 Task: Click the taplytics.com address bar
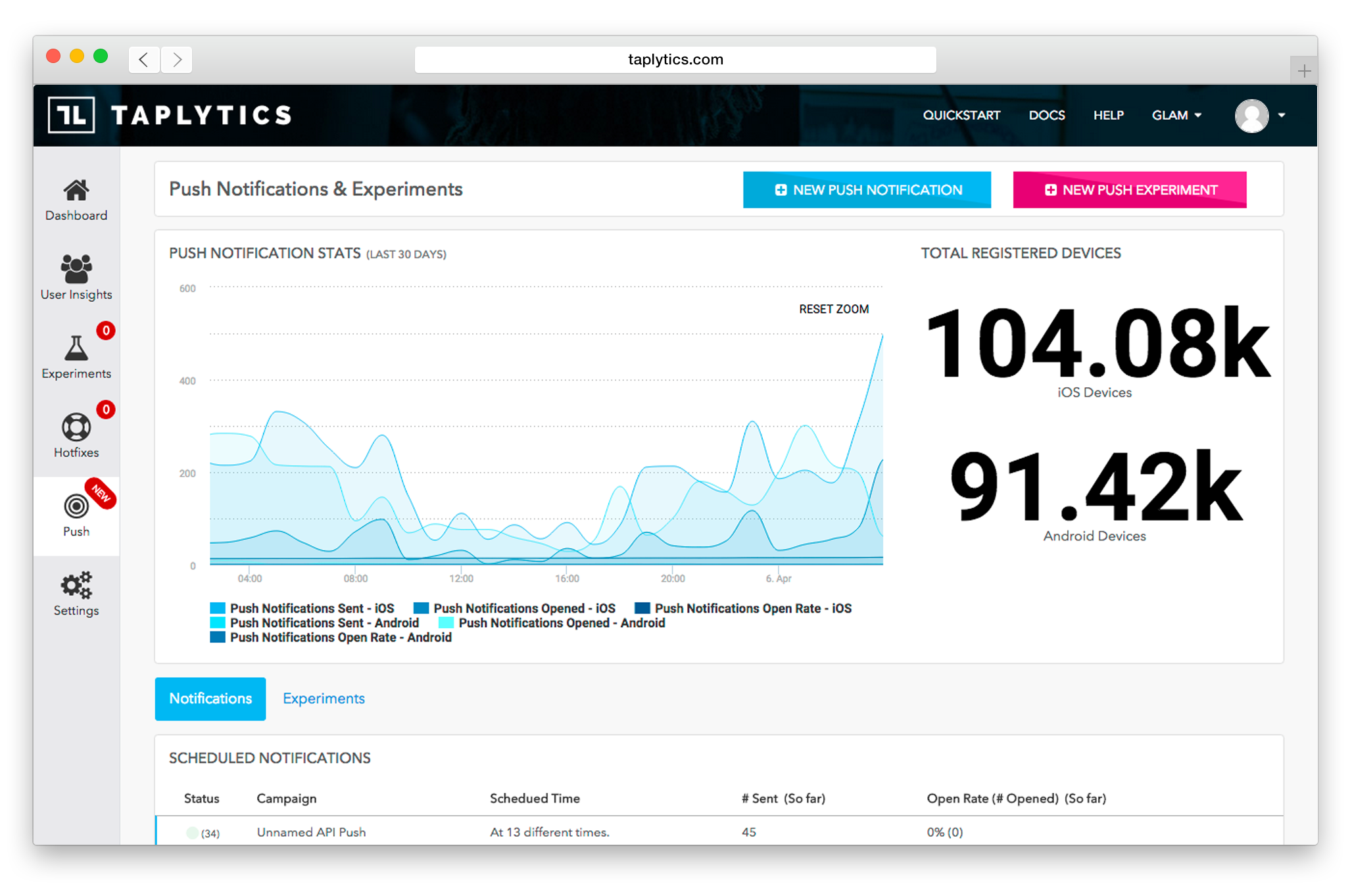pyautogui.click(x=675, y=60)
